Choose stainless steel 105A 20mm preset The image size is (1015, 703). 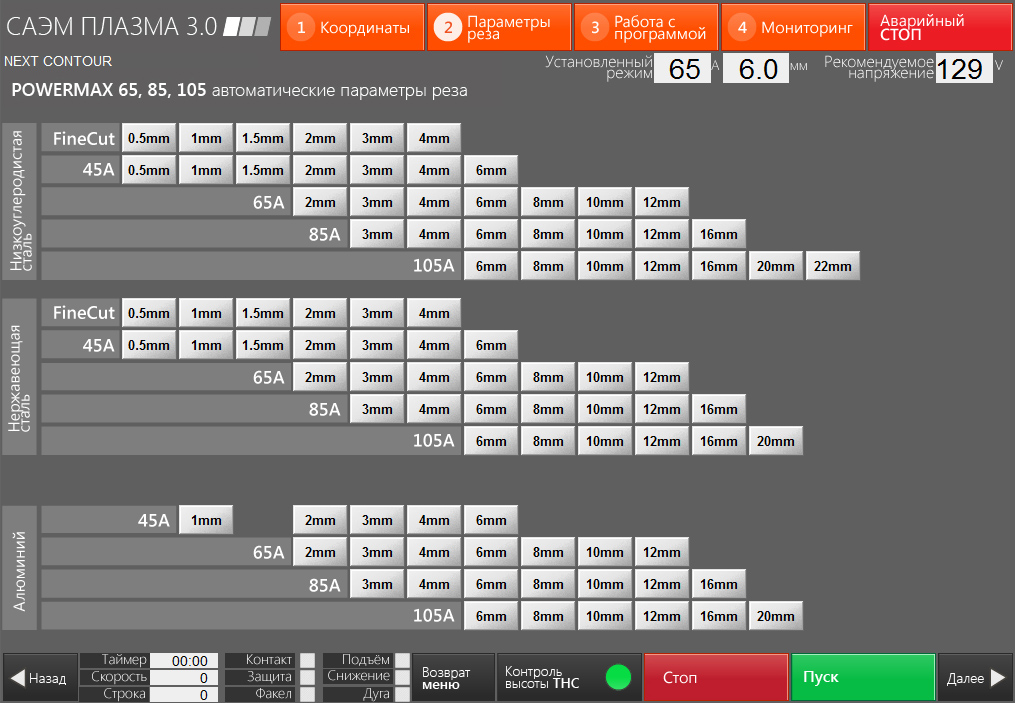pyautogui.click(x=775, y=441)
